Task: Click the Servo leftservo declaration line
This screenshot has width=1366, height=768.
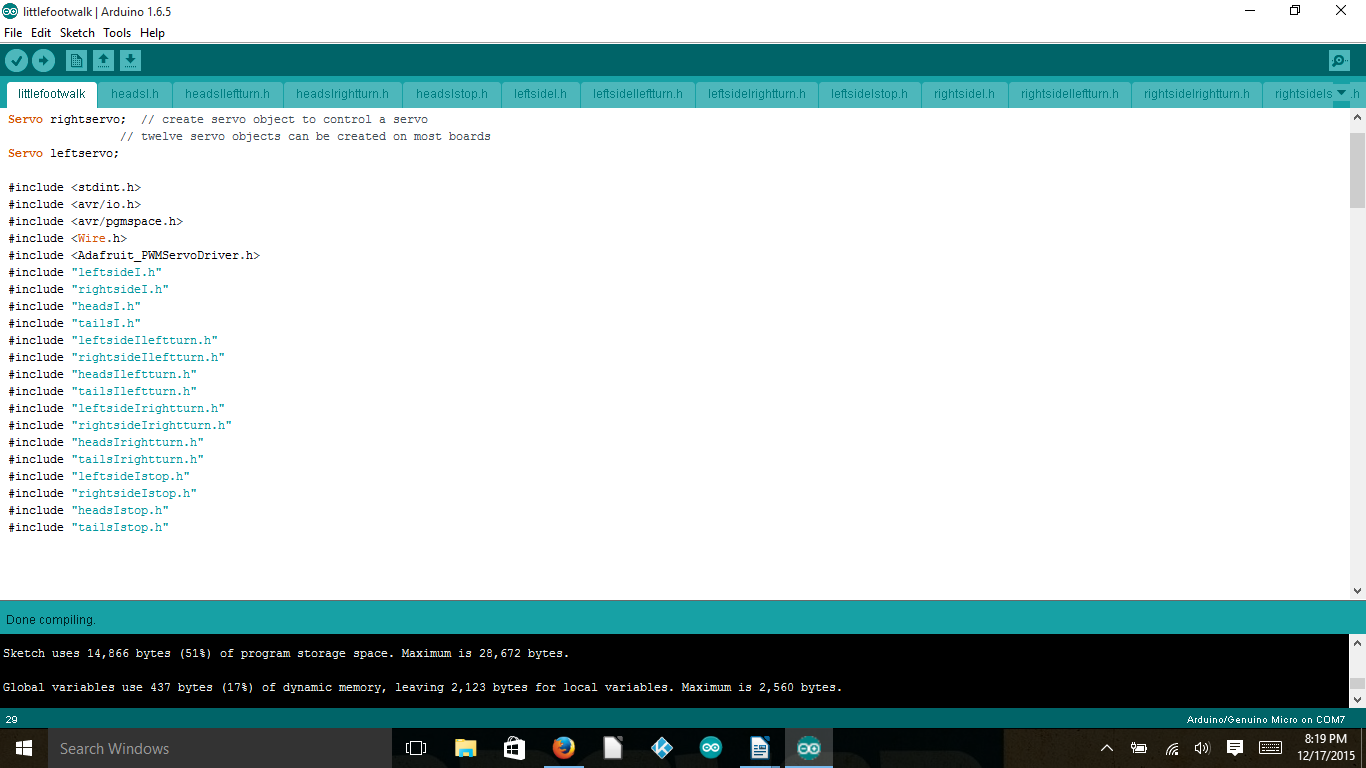Action: point(64,153)
